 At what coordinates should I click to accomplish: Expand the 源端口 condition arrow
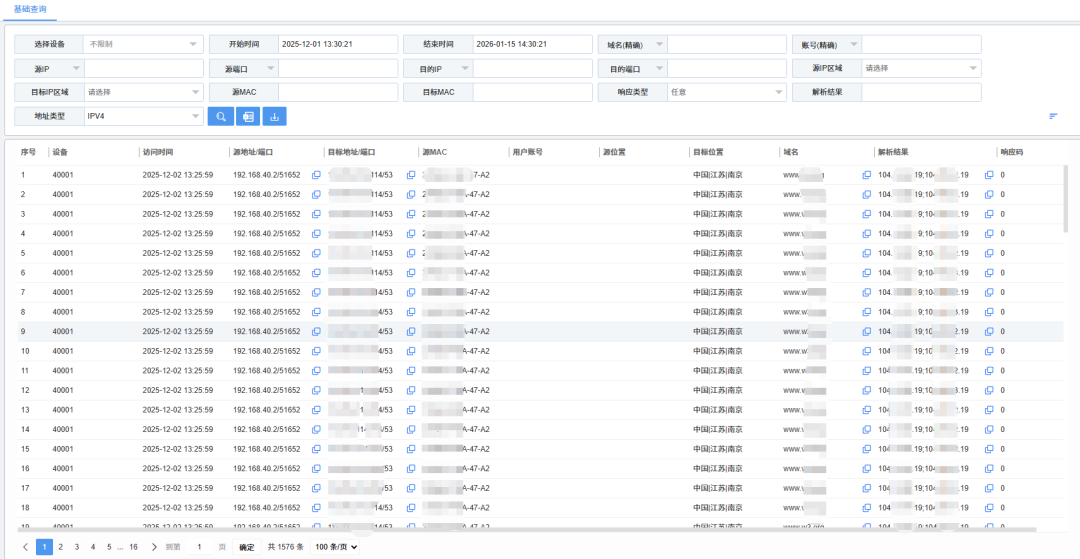(271, 68)
